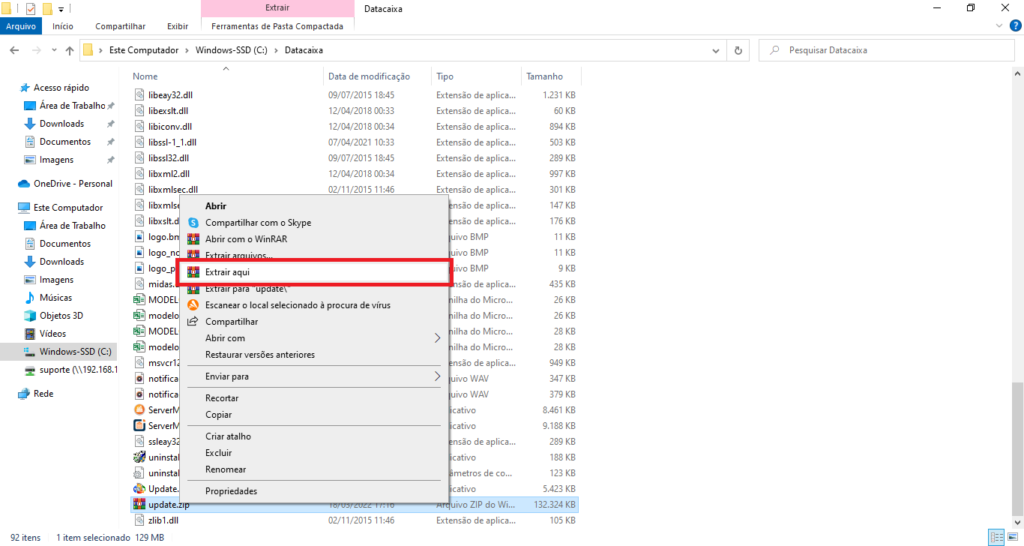Navigate back with the back arrow

tap(12, 50)
